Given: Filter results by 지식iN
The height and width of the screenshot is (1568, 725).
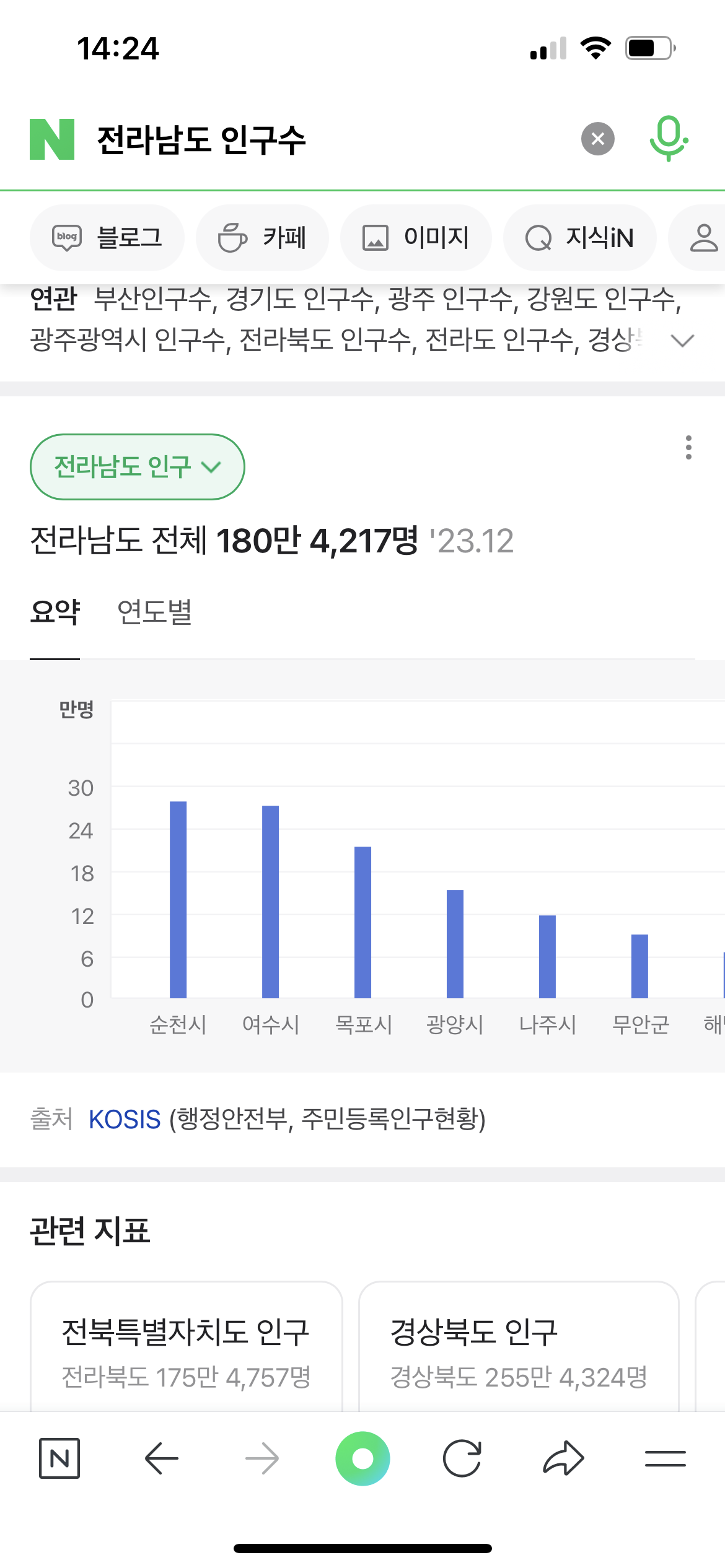Looking at the screenshot, I should 579,238.
